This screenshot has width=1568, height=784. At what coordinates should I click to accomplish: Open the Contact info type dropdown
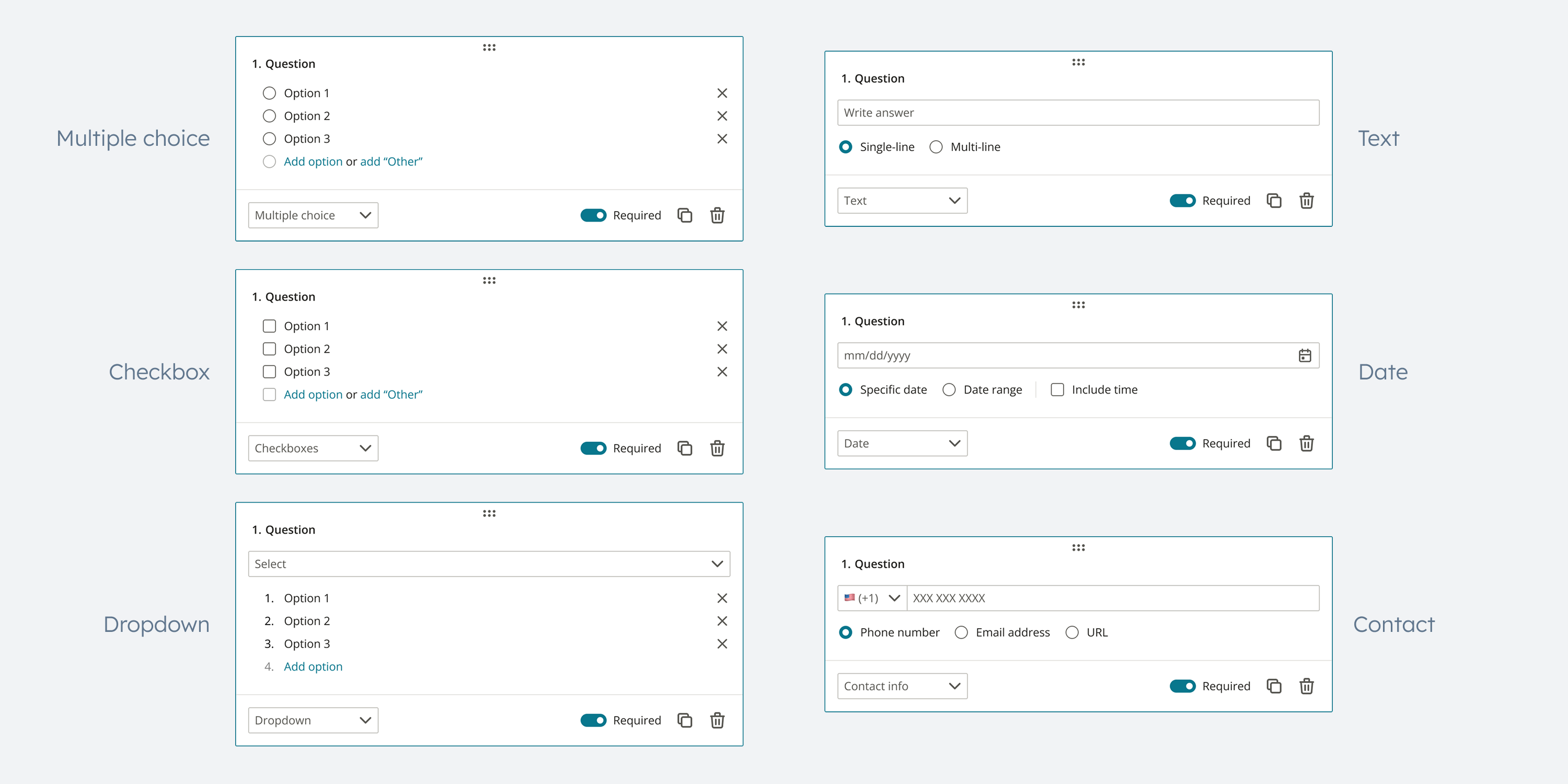pyautogui.click(x=902, y=687)
